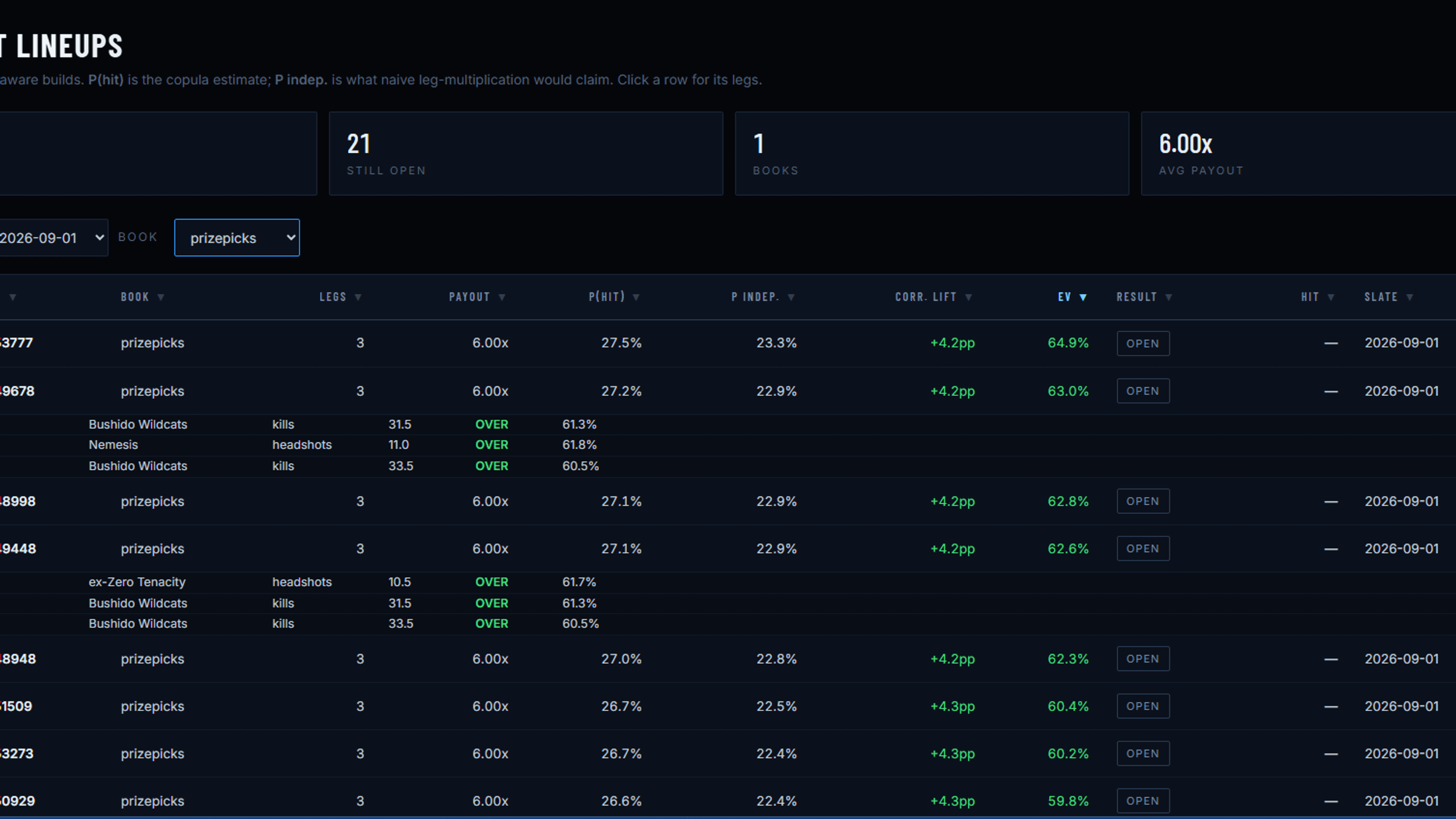Click the Legs column header label
The height and width of the screenshot is (819, 1456).
pyautogui.click(x=333, y=297)
